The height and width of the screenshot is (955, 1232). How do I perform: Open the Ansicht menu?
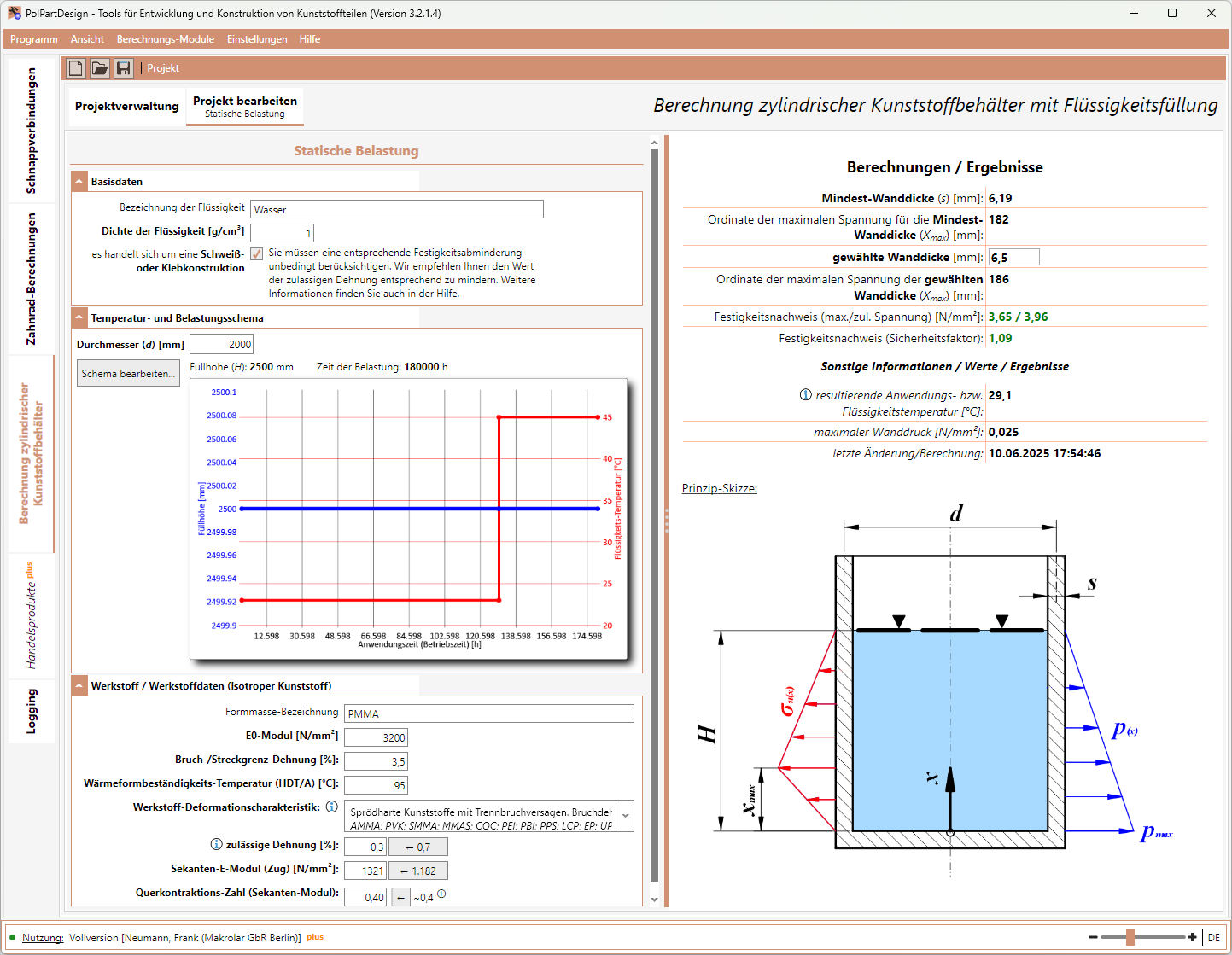[x=87, y=39]
